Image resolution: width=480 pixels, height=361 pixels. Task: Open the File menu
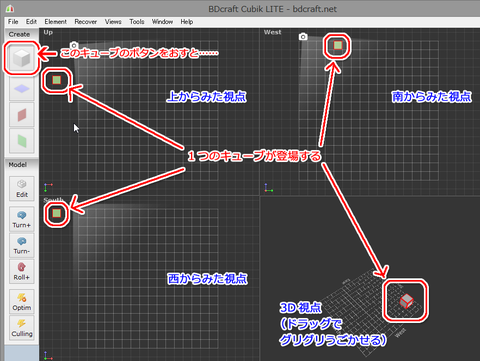pos(13,22)
